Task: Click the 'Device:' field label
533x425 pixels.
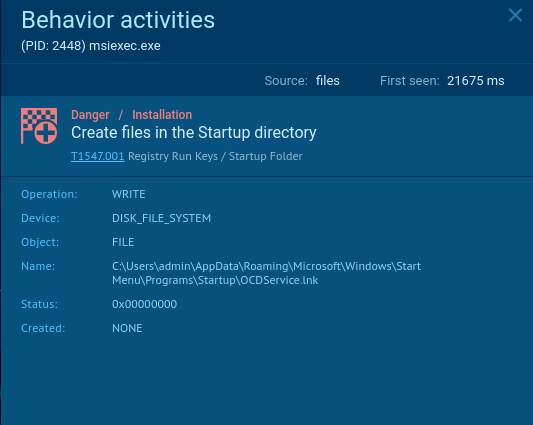Action: [x=40, y=218]
